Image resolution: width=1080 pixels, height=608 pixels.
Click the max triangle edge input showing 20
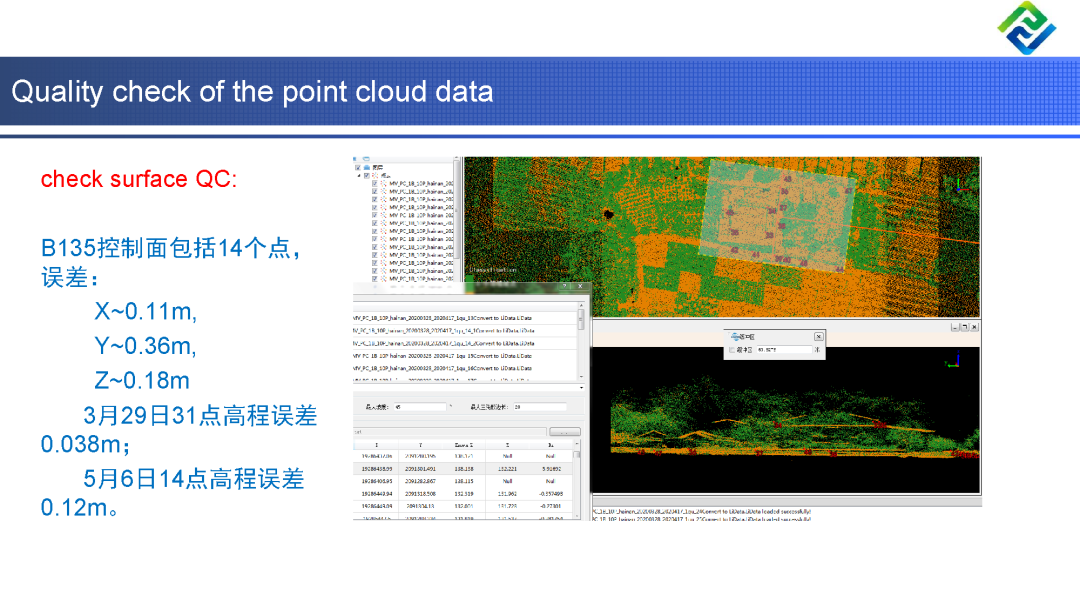click(x=540, y=407)
